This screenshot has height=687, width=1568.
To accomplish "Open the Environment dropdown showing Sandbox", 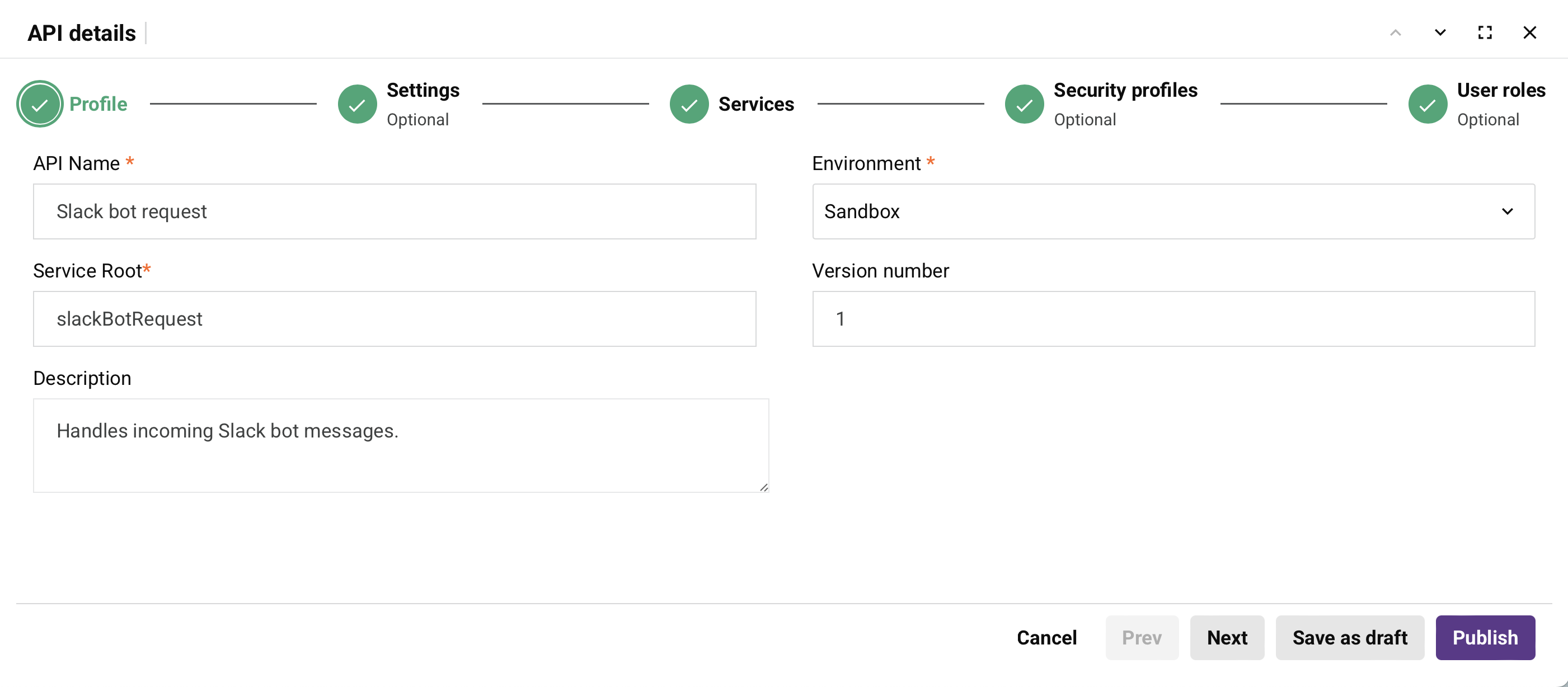I will pyautogui.click(x=1173, y=211).
